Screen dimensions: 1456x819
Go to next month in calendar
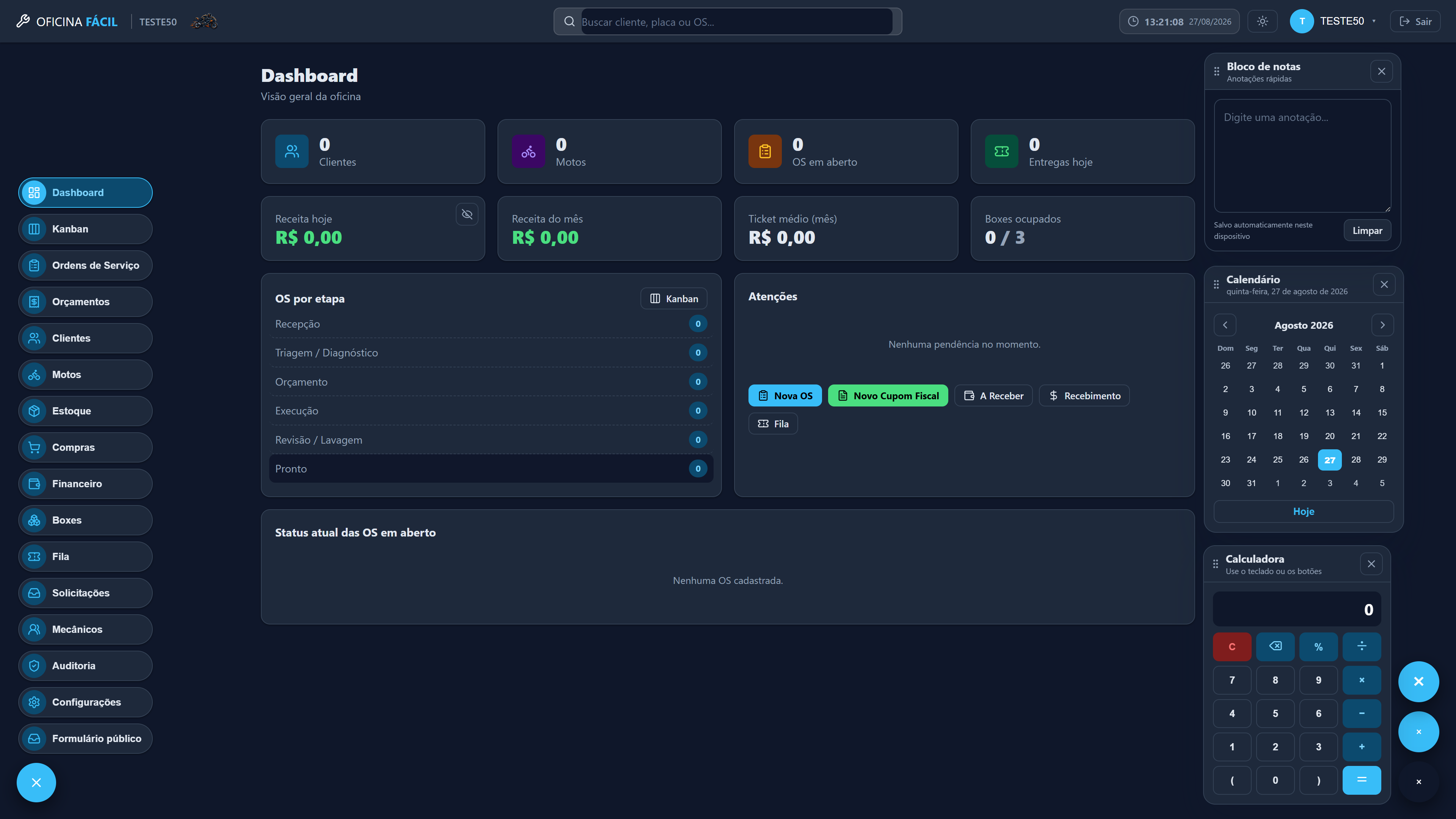(x=1382, y=325)
